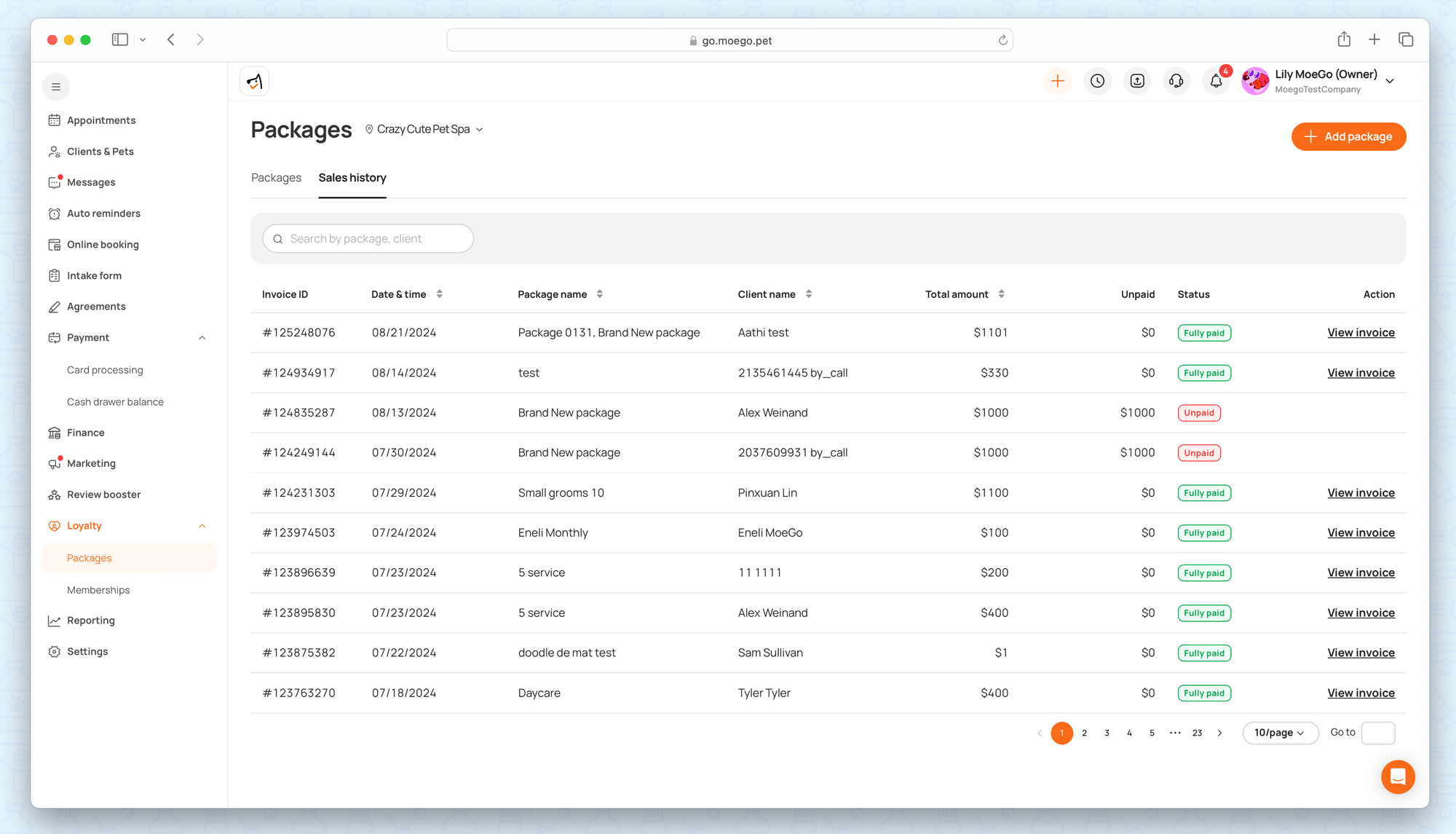View invoice for Aathi test
The height and width of the screenshot is (834, 1456).
coord(1360,333)
